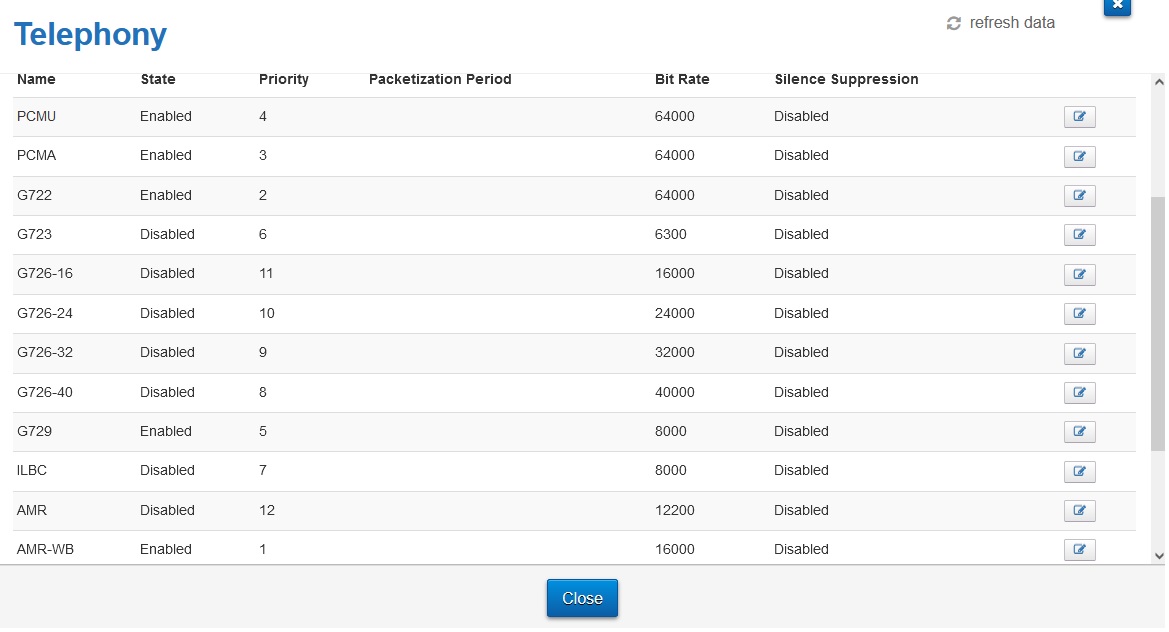
Task: Edit the AMR-WB codec settings
Action: click(x=1079, y=550)
